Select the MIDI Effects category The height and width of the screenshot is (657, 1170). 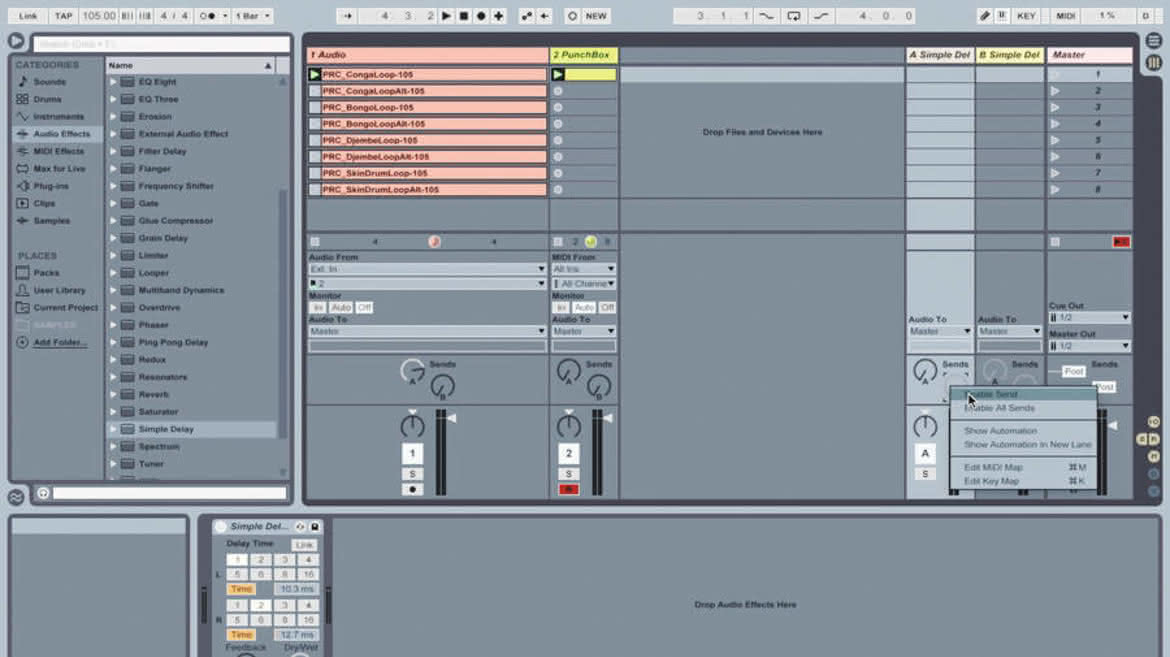[58, 151]
